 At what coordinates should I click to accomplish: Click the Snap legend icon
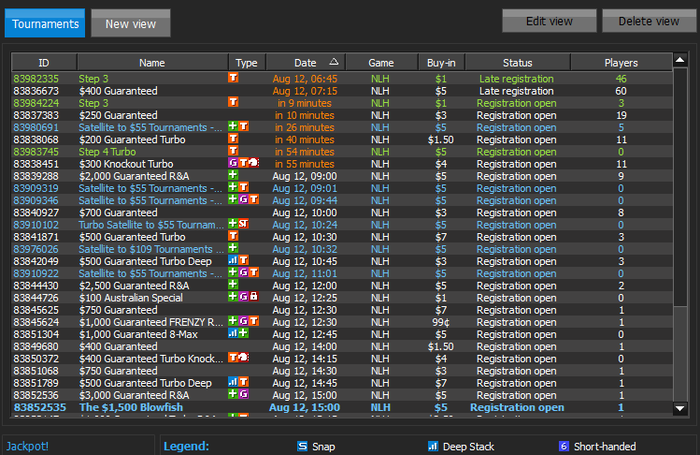(x=302, y=446)
